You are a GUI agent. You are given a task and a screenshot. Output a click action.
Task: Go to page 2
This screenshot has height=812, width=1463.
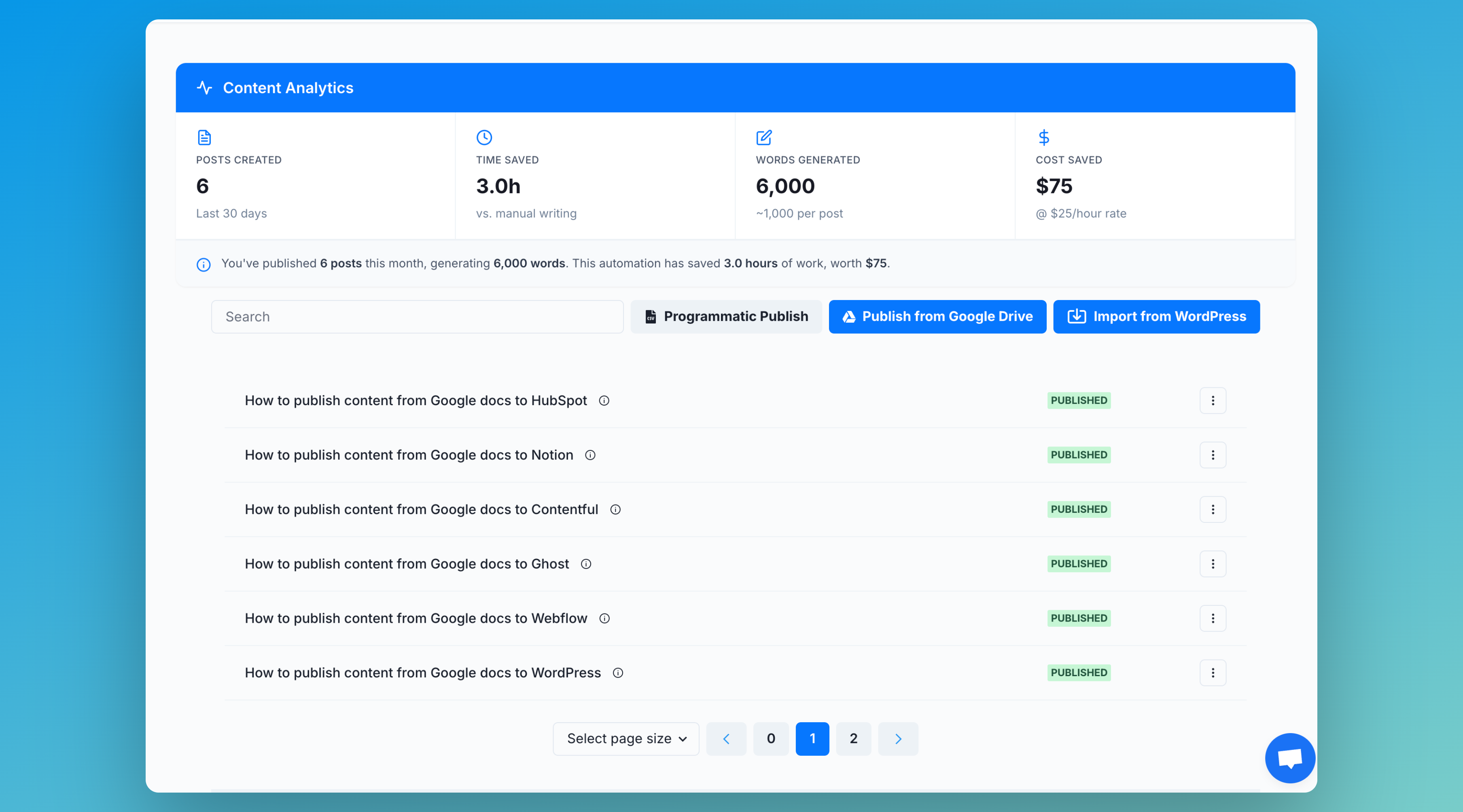click(x=853, y=738)
